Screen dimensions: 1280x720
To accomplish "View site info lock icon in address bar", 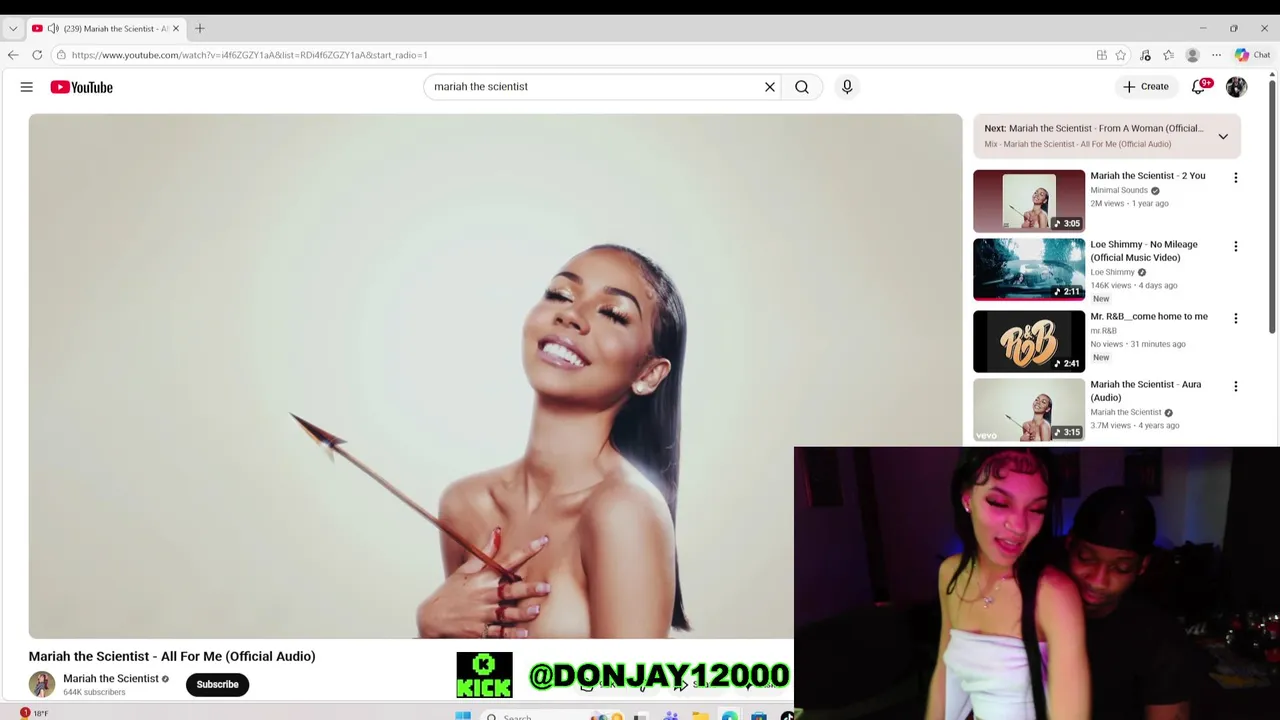I will tap(61, 55).
